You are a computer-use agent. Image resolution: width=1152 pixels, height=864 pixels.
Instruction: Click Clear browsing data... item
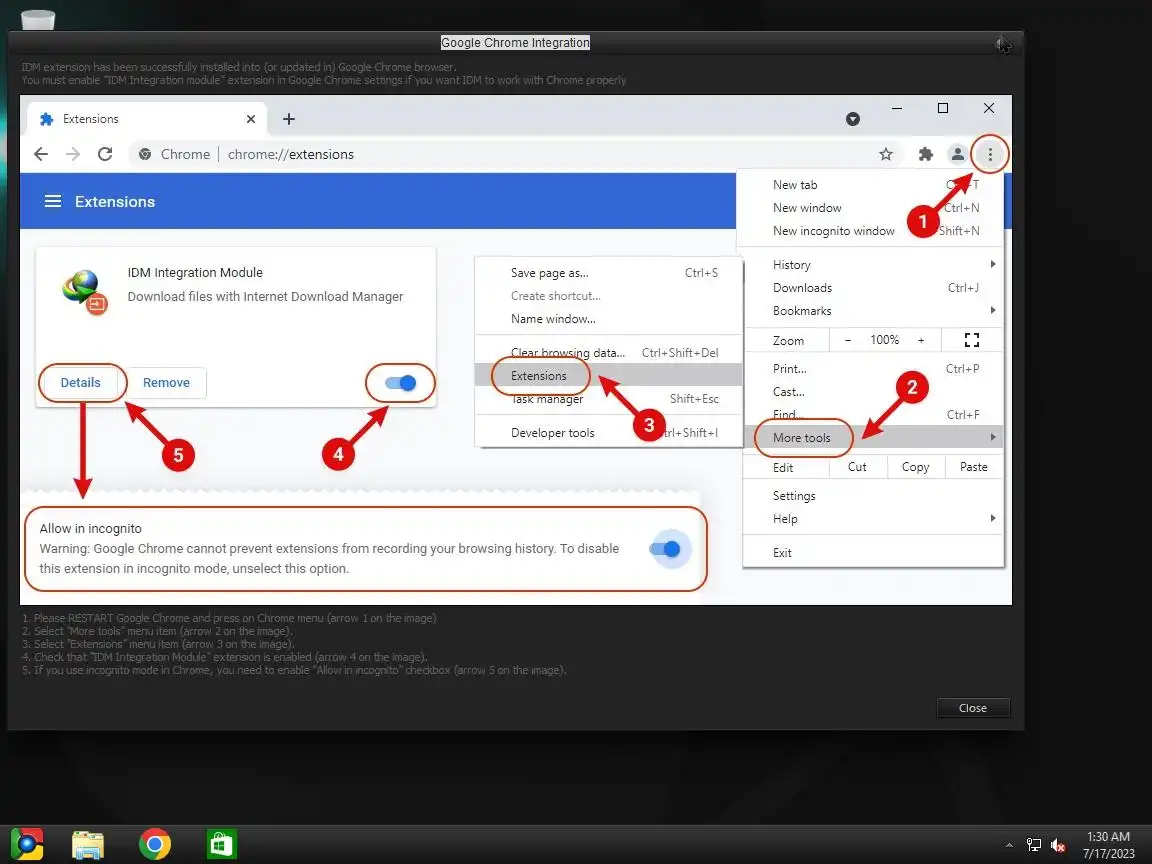point(608,353)
